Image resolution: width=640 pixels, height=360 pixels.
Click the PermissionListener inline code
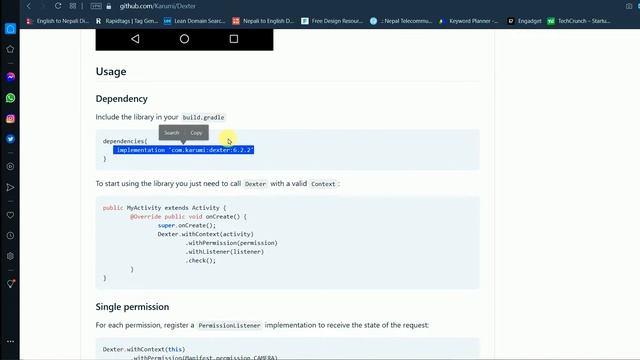click(x=229, y=326)
